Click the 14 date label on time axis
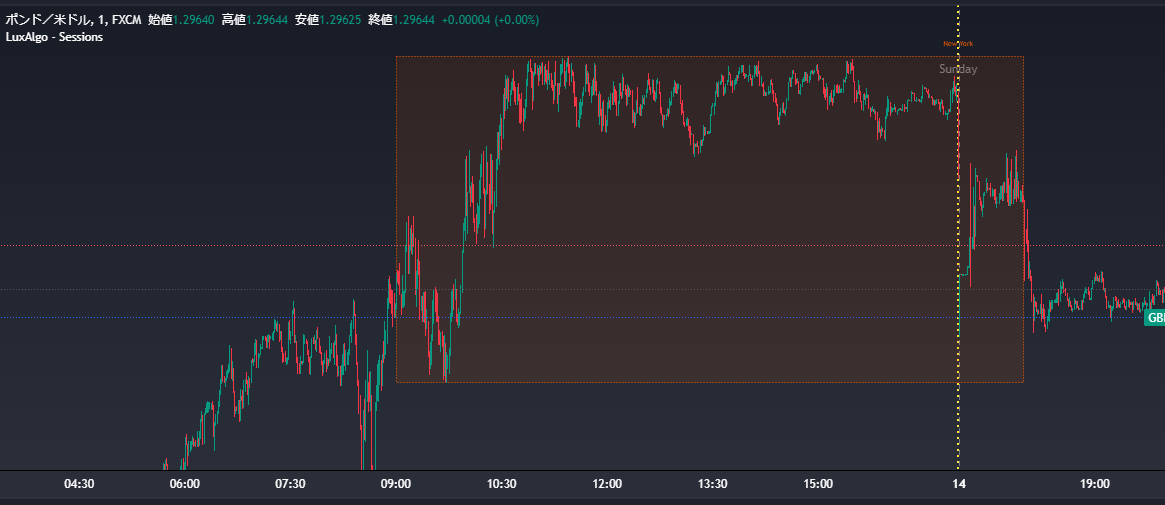 [959, 484]
